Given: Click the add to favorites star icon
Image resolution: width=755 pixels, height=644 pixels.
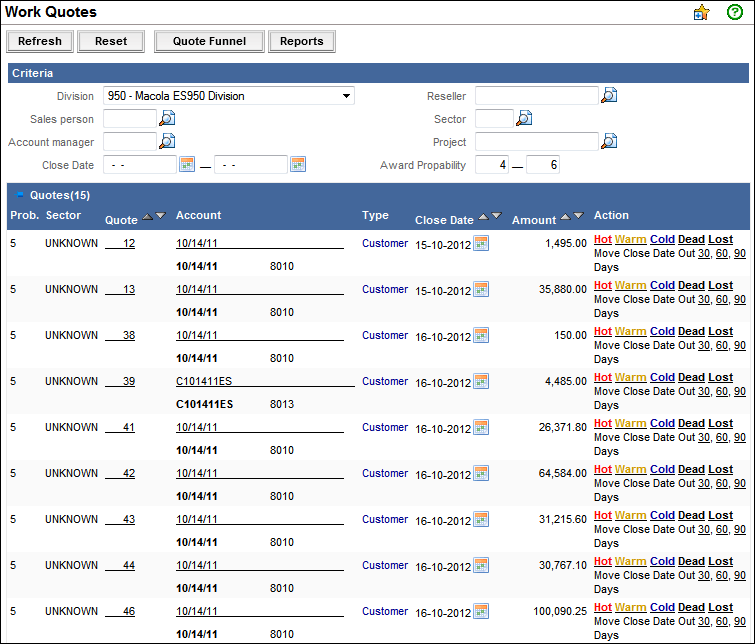Looking at the screenshot, I should point(701,12).
